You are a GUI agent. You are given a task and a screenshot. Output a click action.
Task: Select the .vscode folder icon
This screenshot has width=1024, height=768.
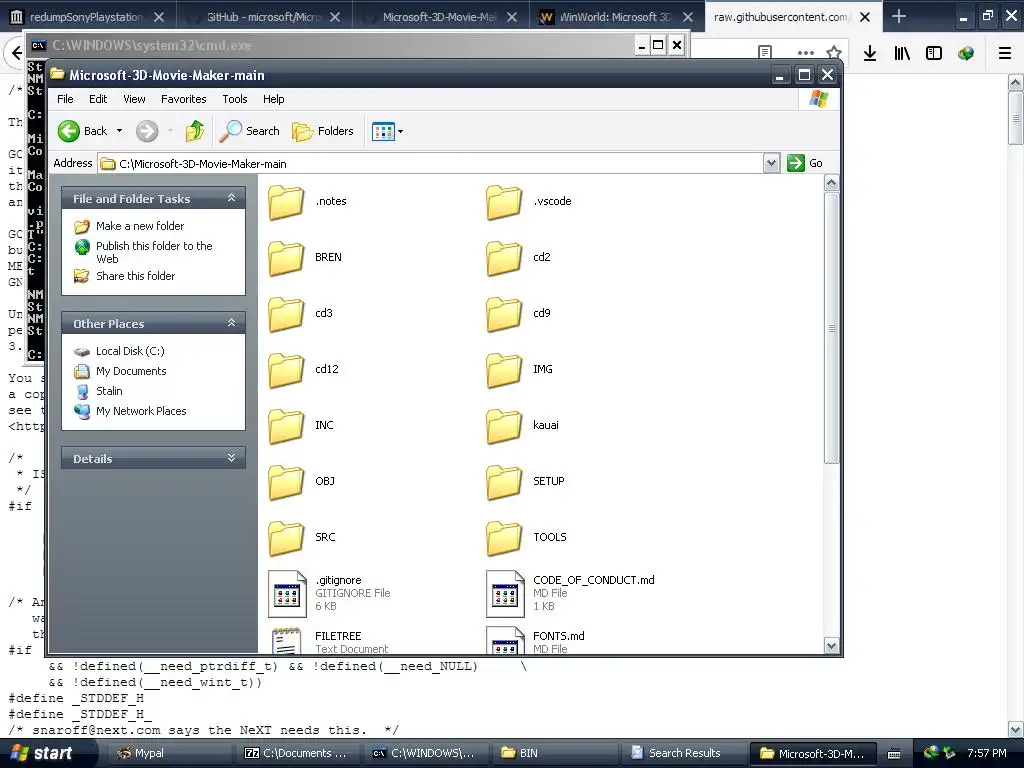[x=504, y=202]
